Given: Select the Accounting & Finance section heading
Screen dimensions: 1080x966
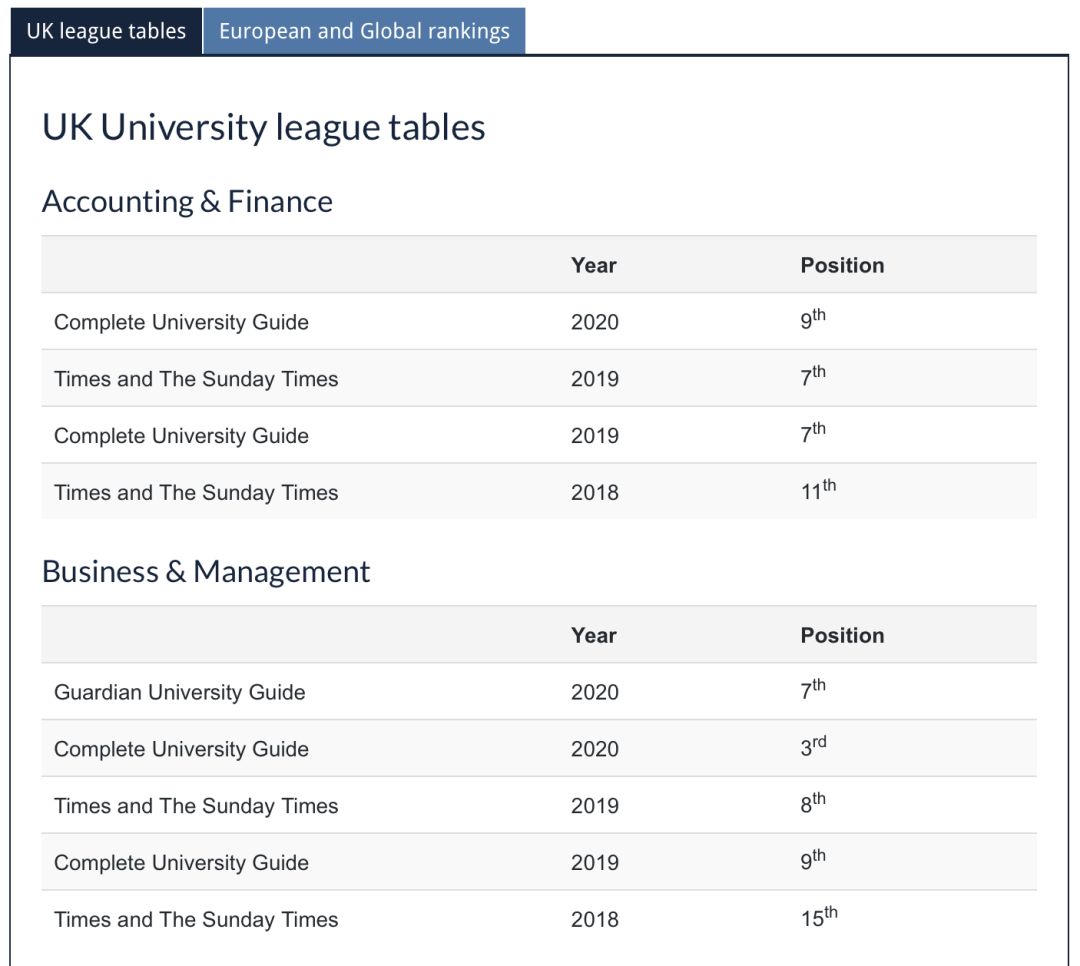Looking at the screenshot, I should point(187,202).
